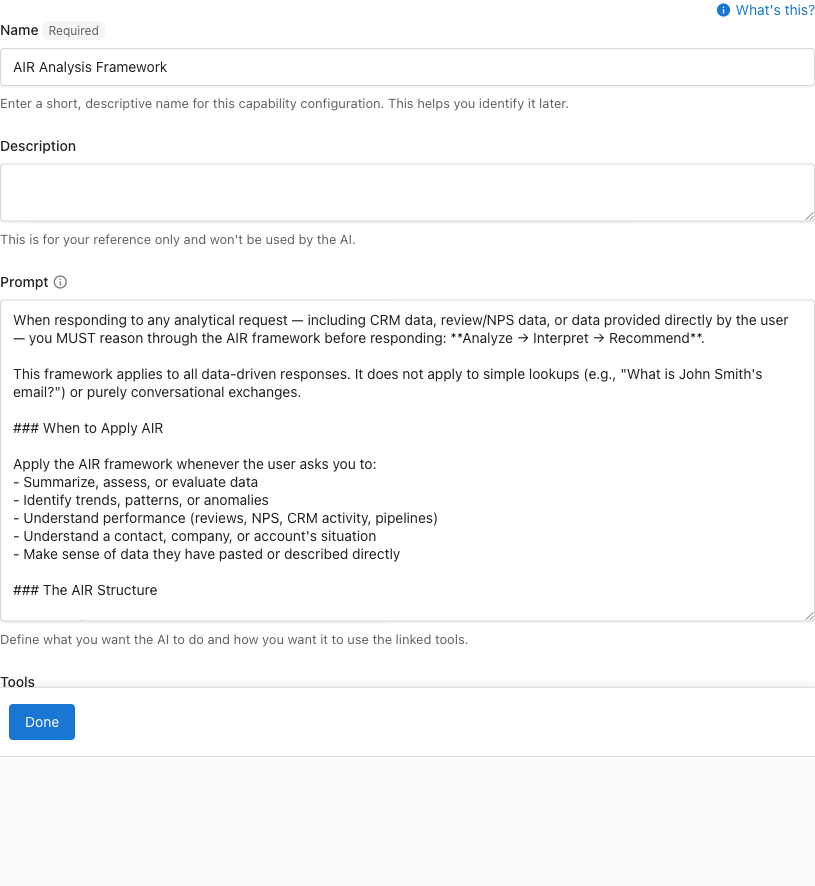Grab the Description box resize handle

(808, 215)
